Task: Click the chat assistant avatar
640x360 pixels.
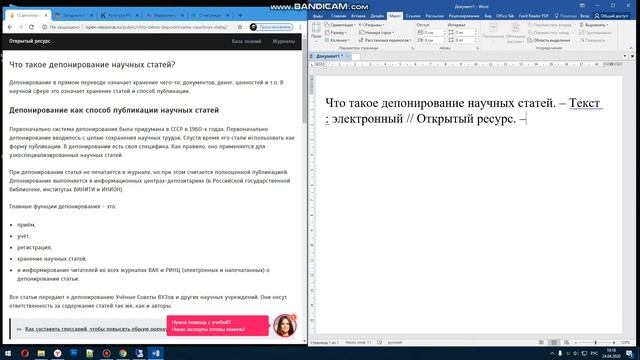Action: [x=284, y=325]
